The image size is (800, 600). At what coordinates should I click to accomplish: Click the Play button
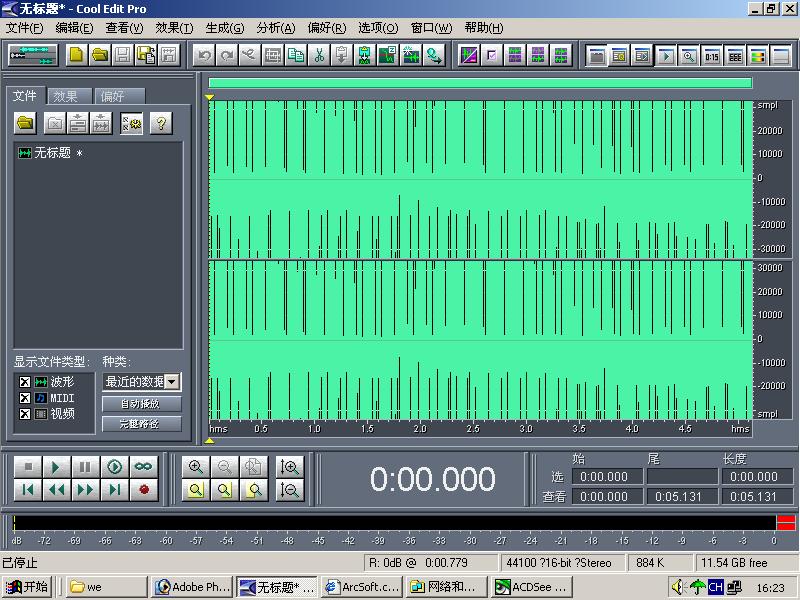[x=55, y=467]
